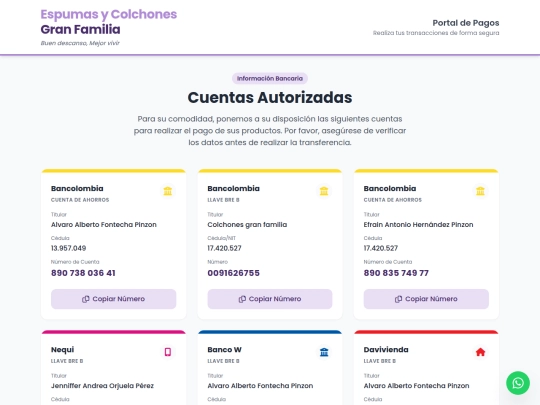Click bank icon on Efrain Hernández Bancolombia card
Image resolution: width=540 pixels, height=405 pixels.
pyautogui.click(x=480, y=191)
